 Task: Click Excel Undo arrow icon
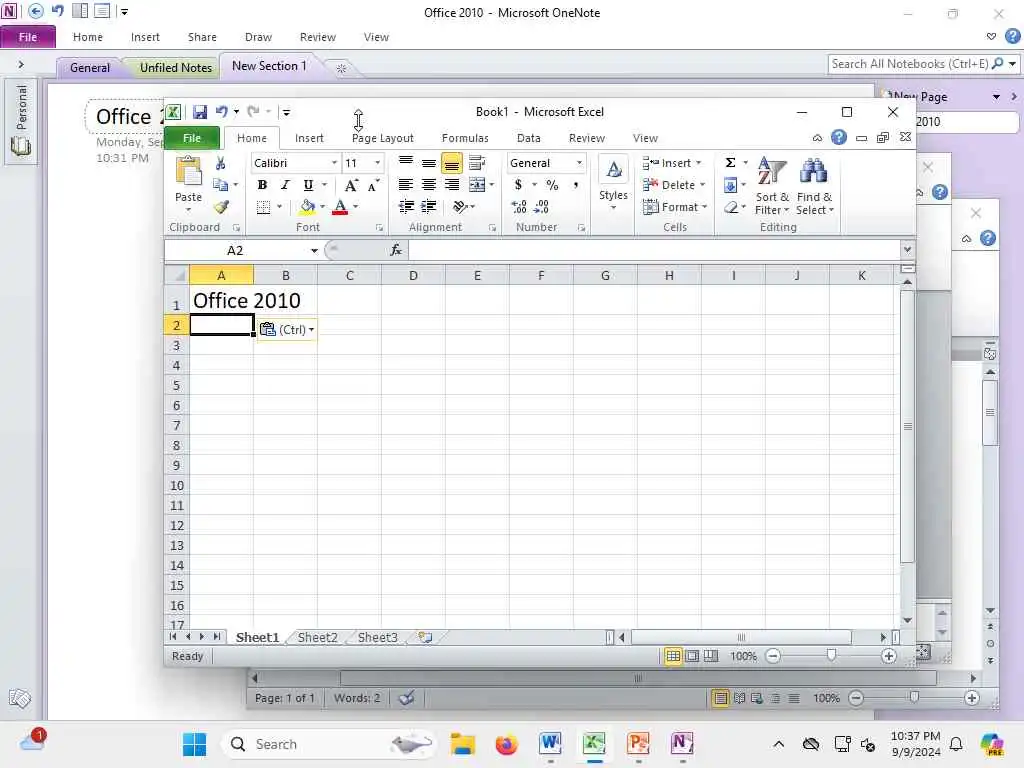click(221, 112)
